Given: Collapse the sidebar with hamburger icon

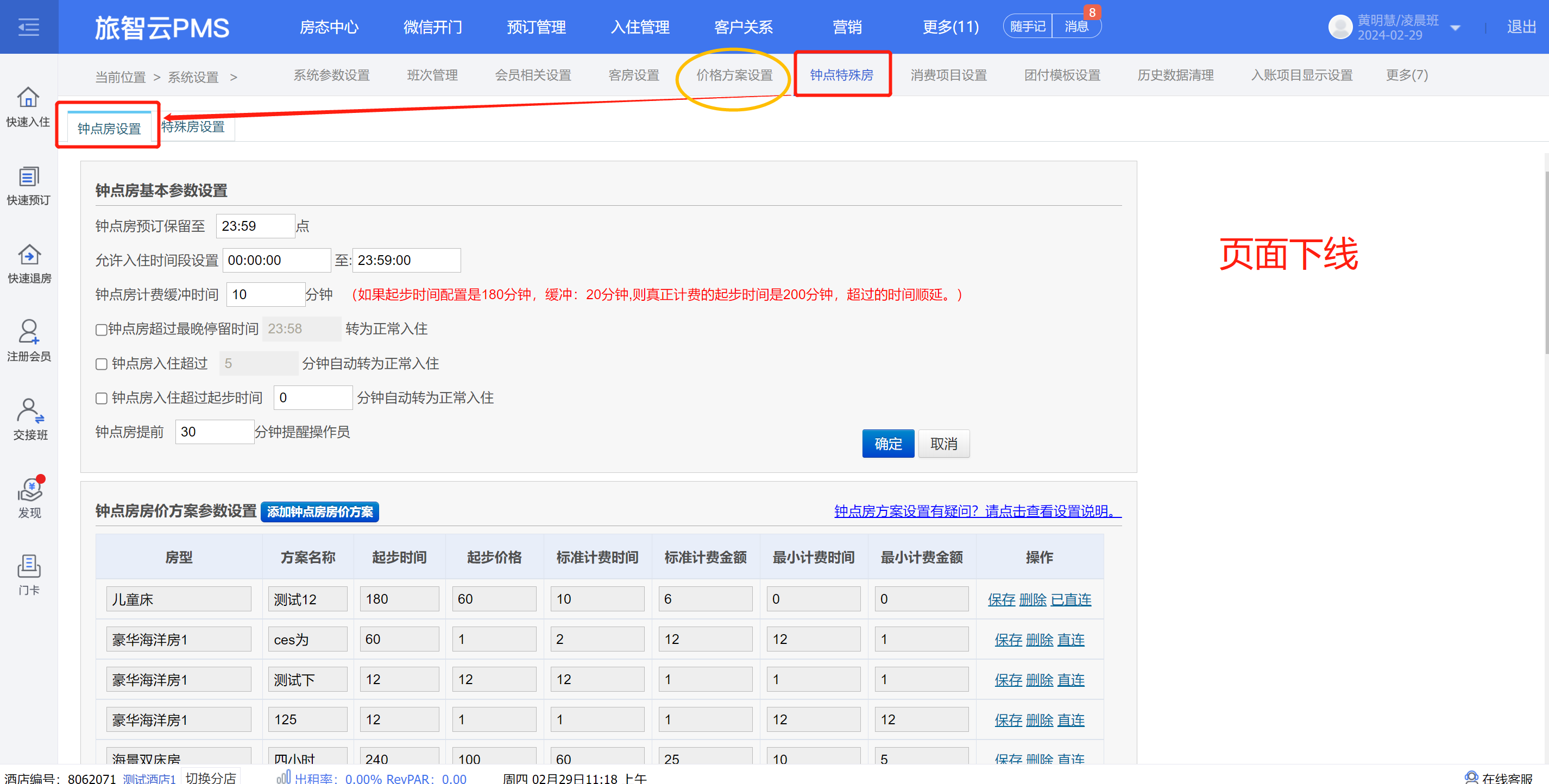Looking at the screenshot, I should coord(28,27).
